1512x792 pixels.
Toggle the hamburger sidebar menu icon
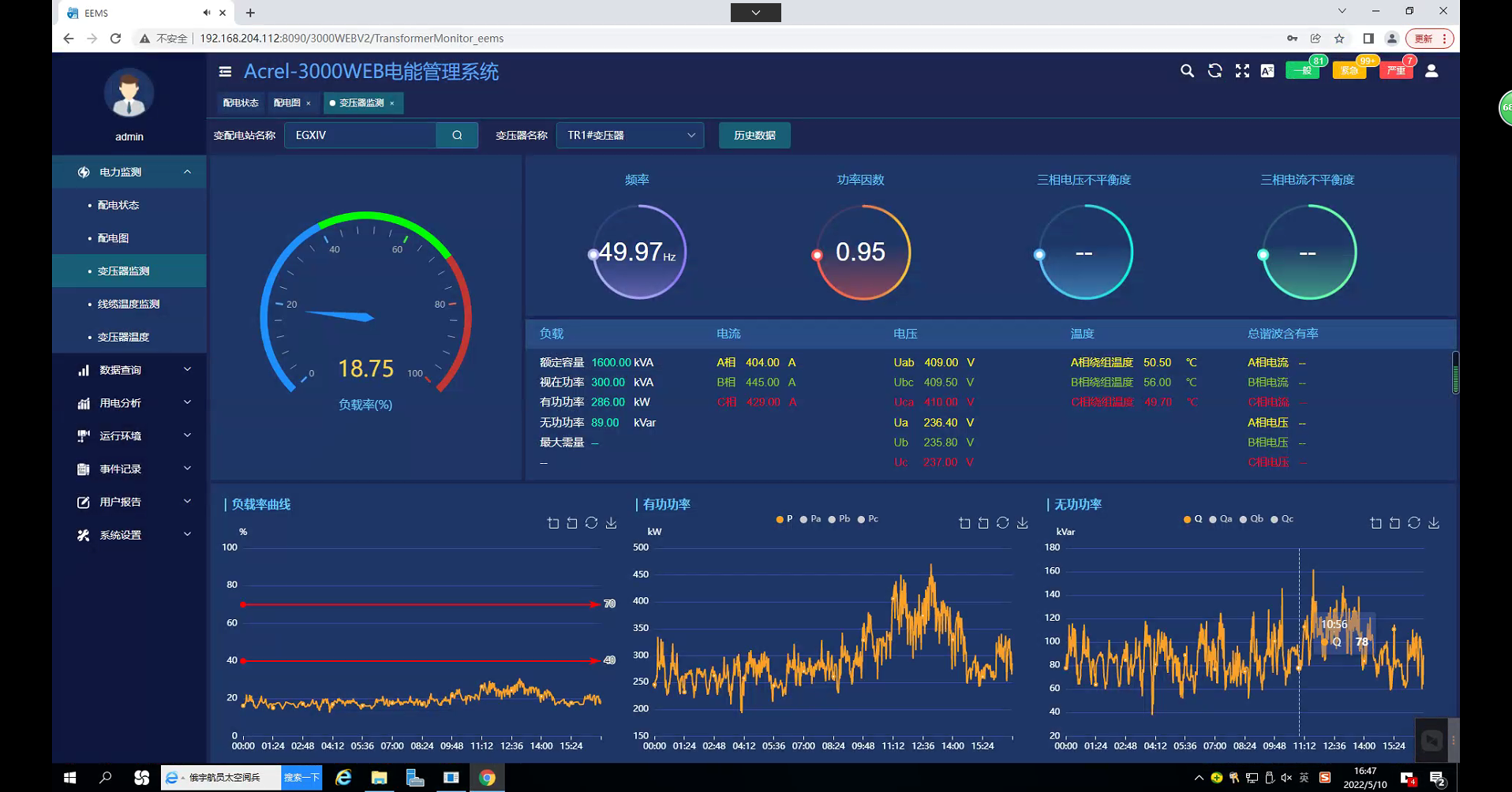[225, 72]
